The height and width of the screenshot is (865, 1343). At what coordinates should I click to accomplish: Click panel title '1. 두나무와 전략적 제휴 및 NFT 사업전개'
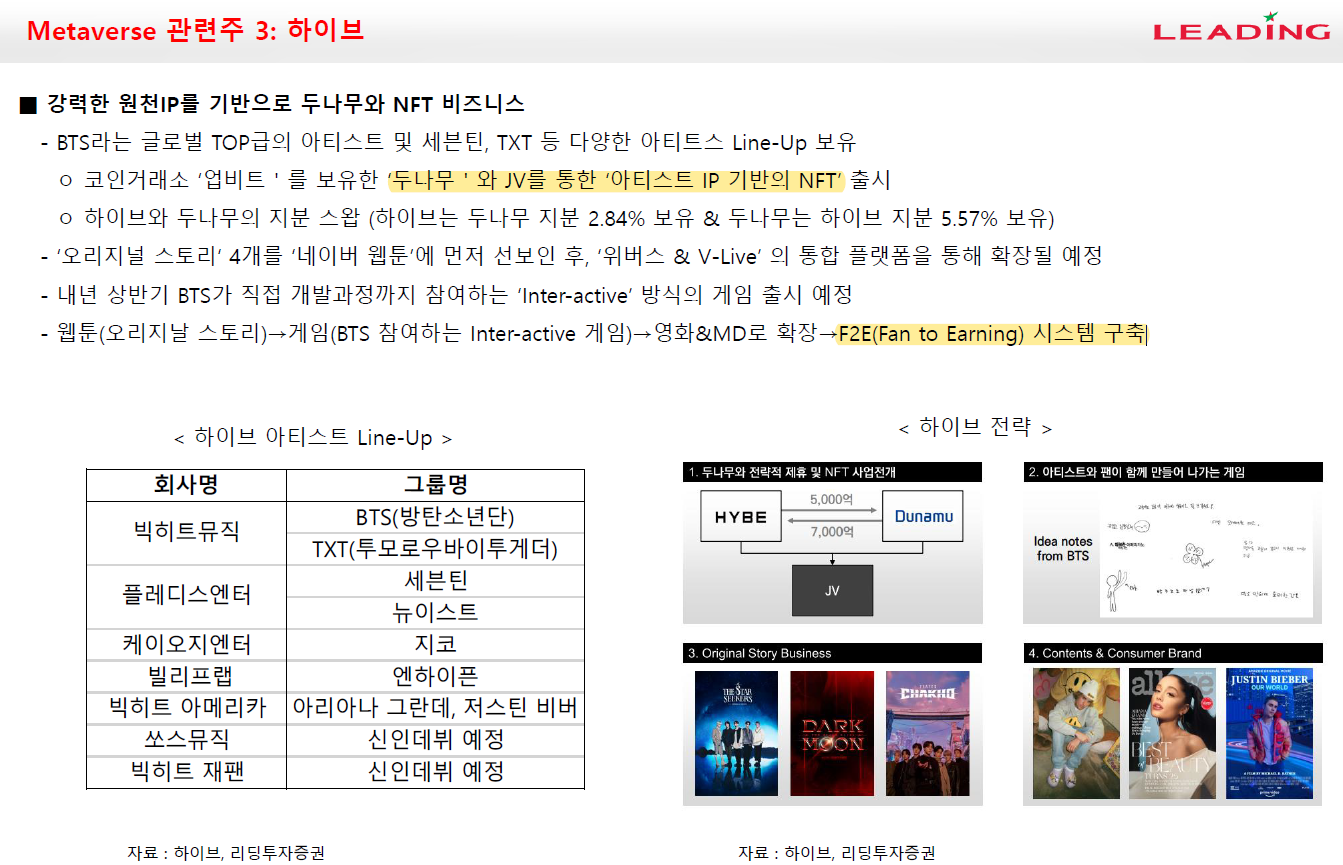[832, 472]
